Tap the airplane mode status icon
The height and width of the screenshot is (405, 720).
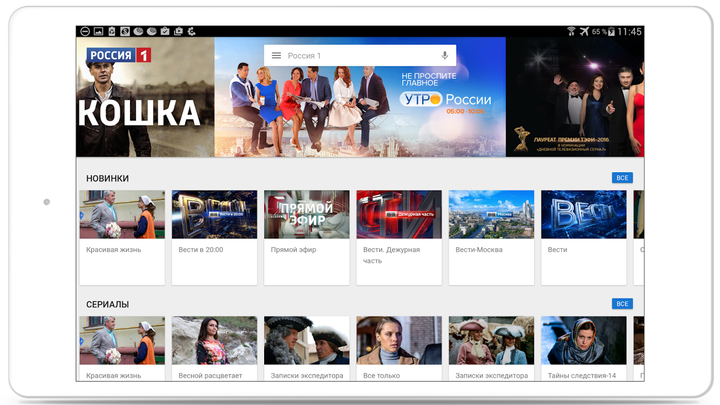584,32
